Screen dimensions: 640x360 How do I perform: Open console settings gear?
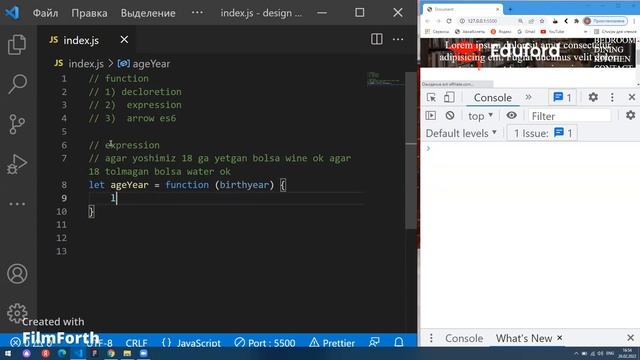click(x=631, y=116)
